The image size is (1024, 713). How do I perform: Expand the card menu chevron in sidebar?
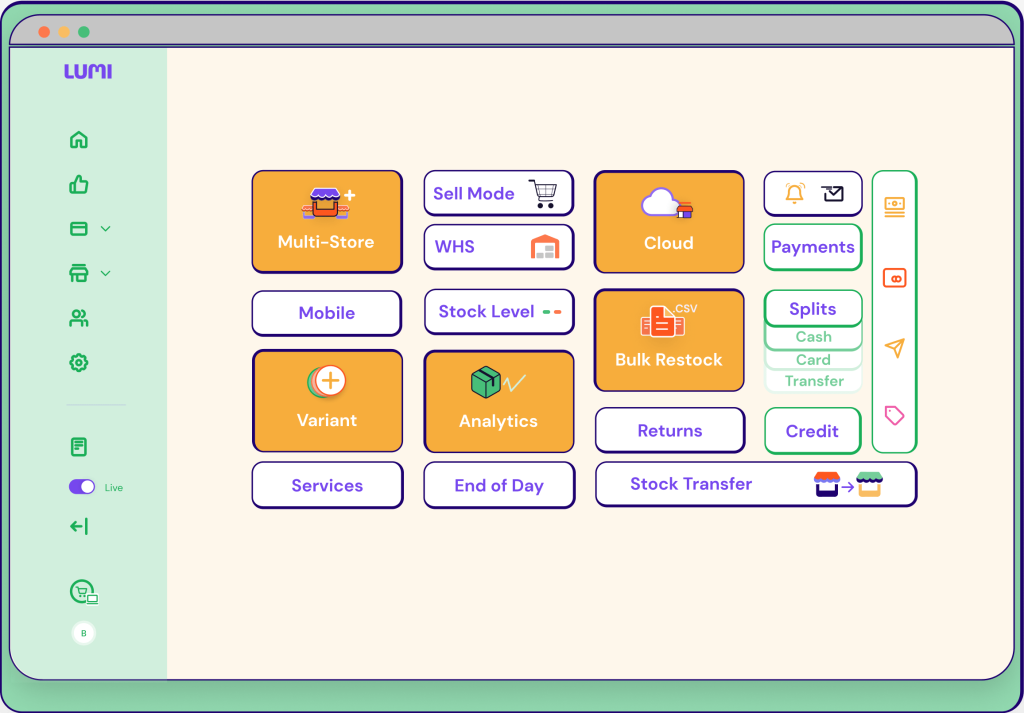[106, 229]
